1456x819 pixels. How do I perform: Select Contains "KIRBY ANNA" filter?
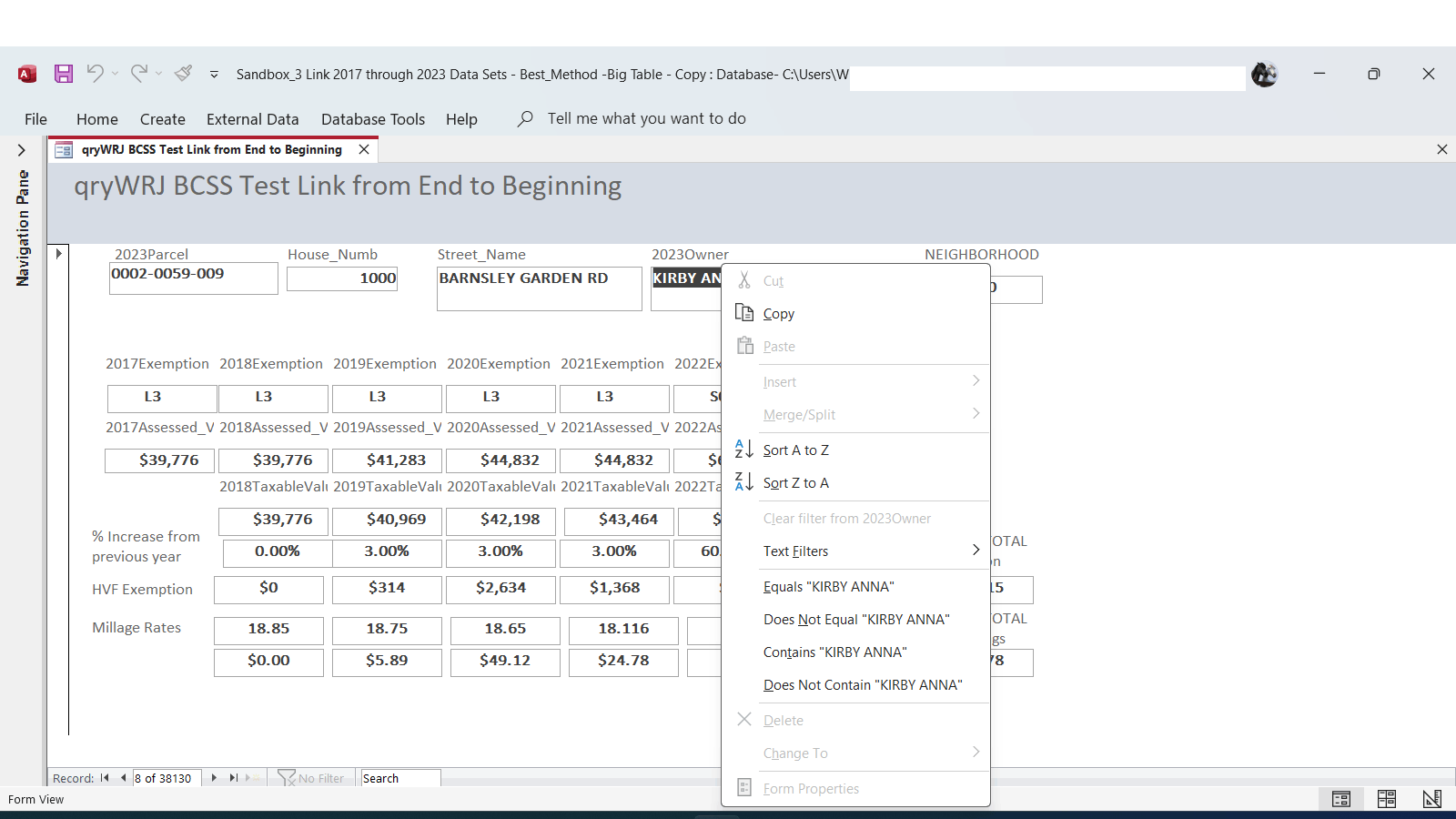(x=855, y=652)
